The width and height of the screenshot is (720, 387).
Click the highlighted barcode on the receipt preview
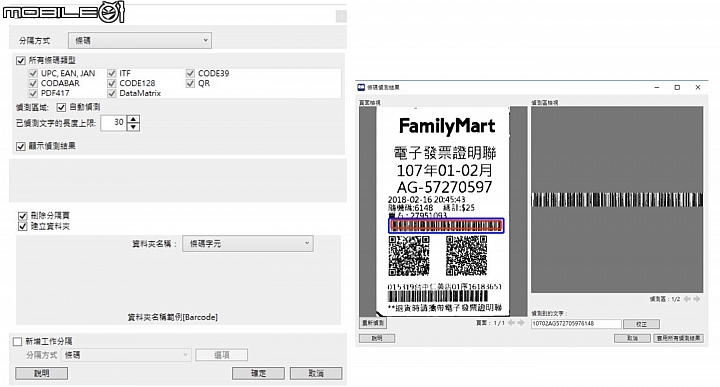click(446, 225)
